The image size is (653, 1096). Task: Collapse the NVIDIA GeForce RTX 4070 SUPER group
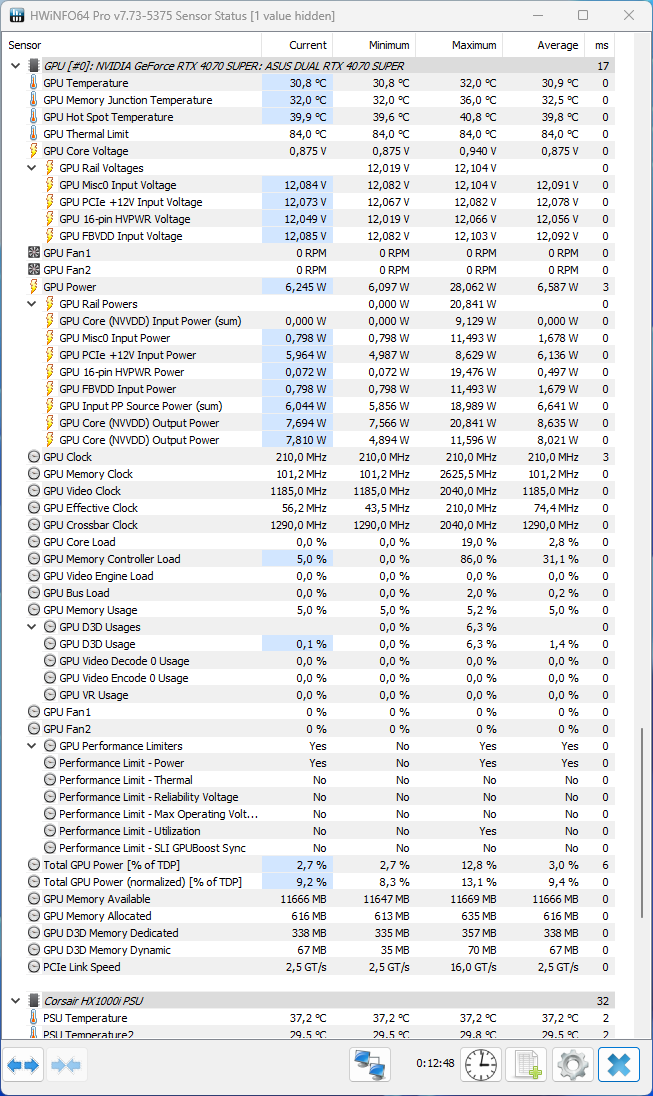pos(15,66)
